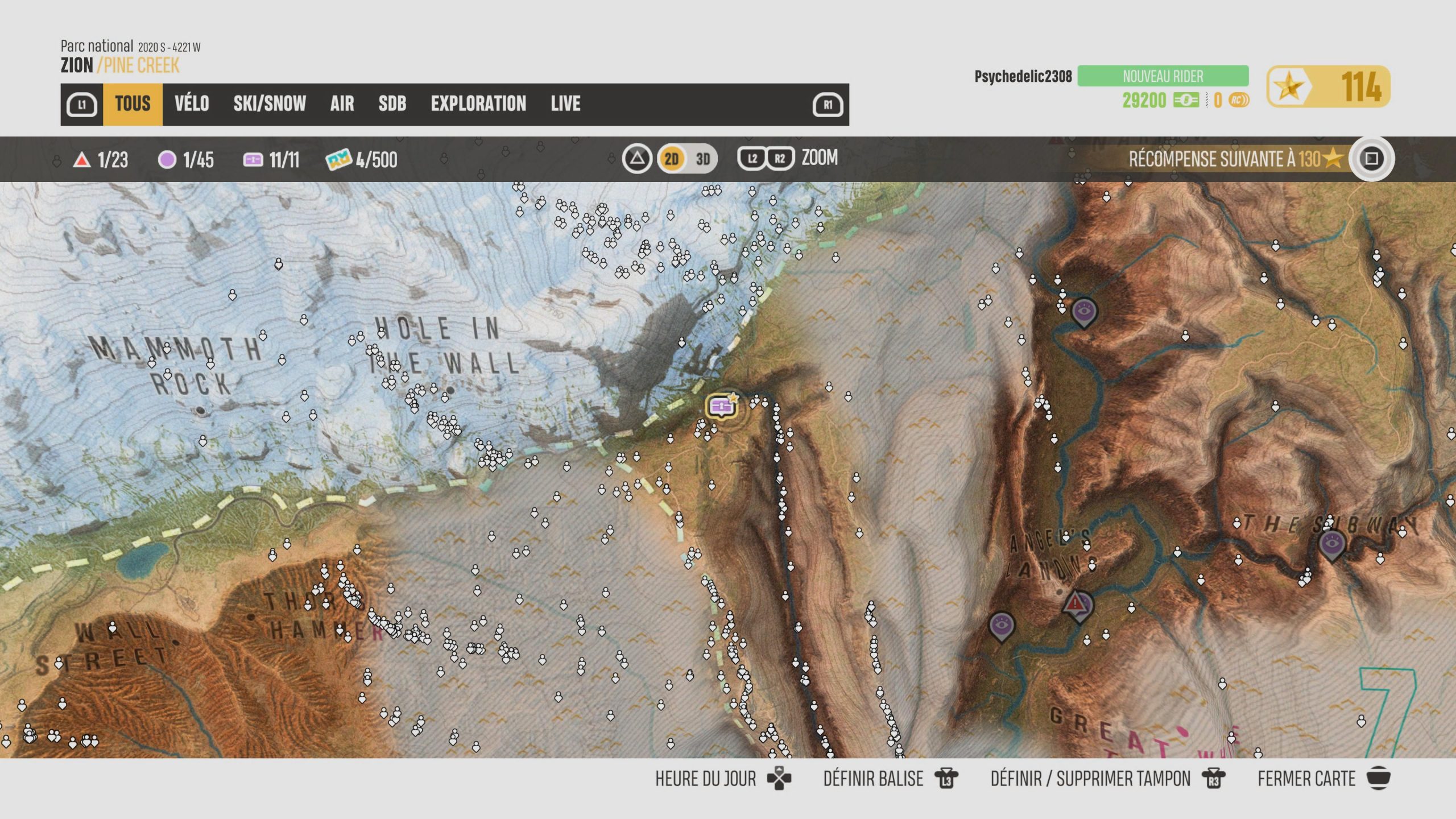Click the NOUVEAU RIDER level bar

1163,76
